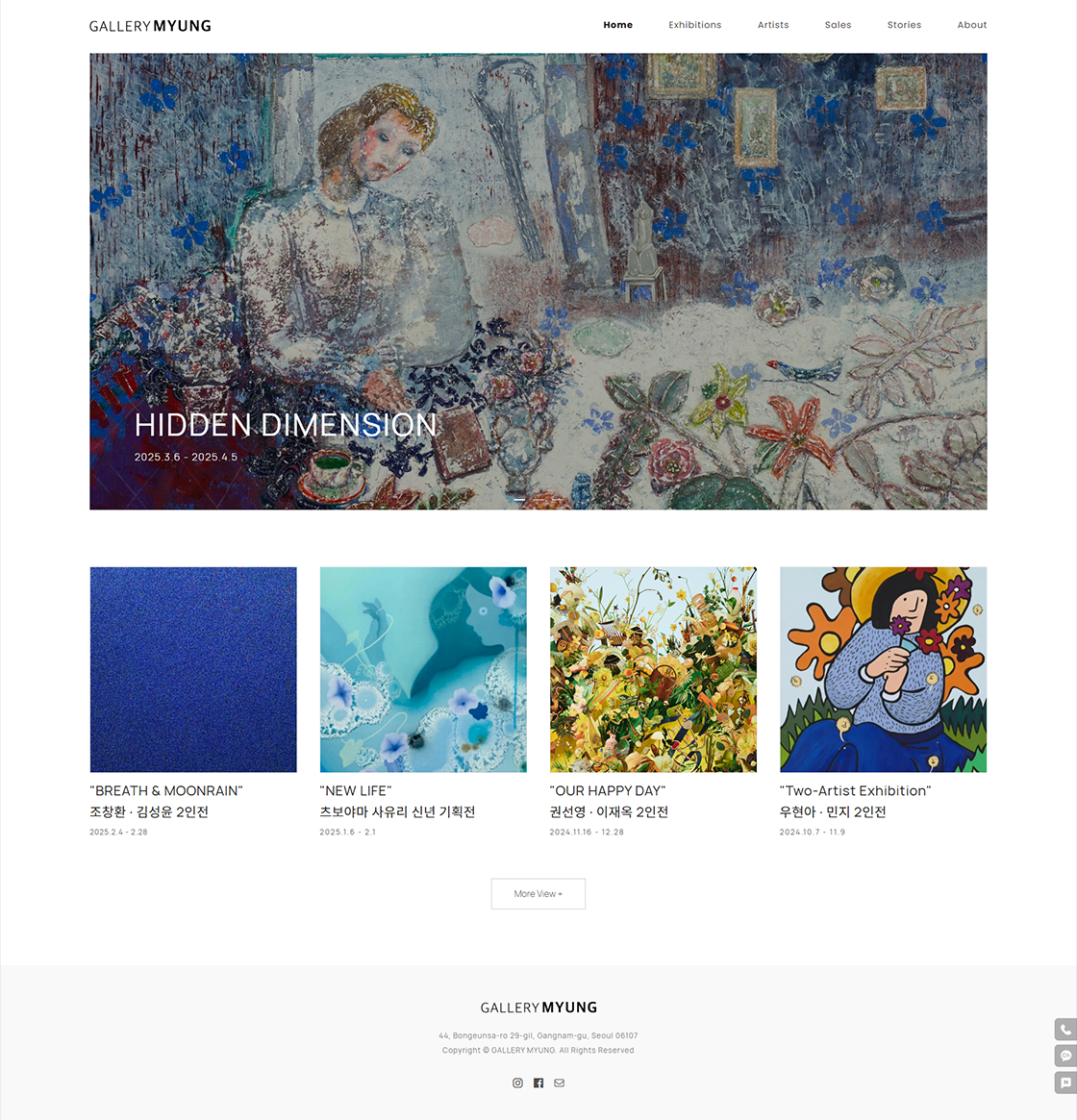
Task: Open the Naver TalkTalk floating icon
Action: [1065, 1083]
